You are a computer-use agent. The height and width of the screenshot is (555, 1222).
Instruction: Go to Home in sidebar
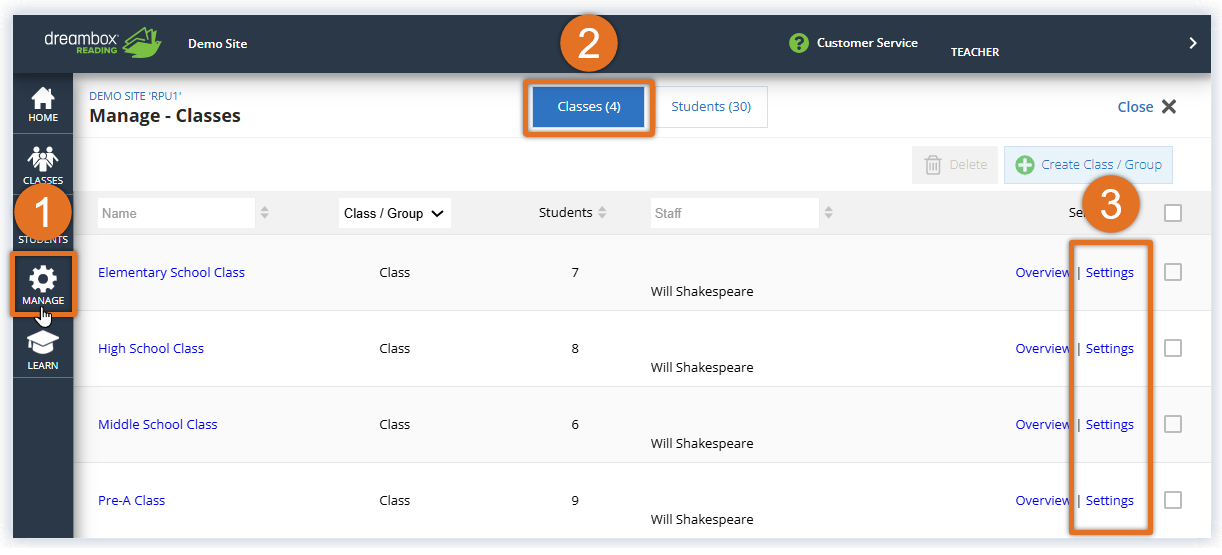(x=43, y=104)
